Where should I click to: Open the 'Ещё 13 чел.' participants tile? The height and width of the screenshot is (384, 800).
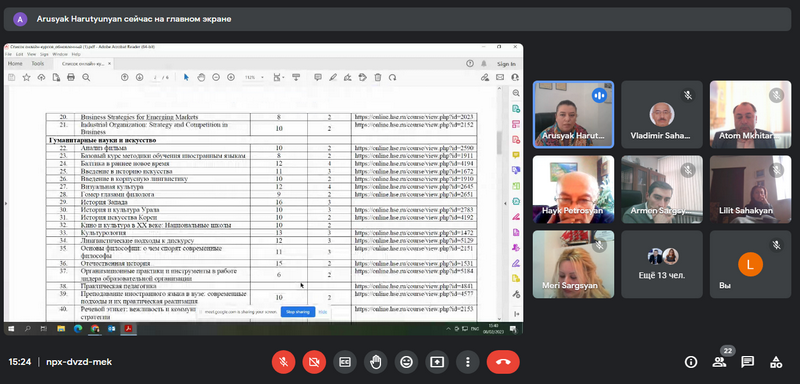662,264
